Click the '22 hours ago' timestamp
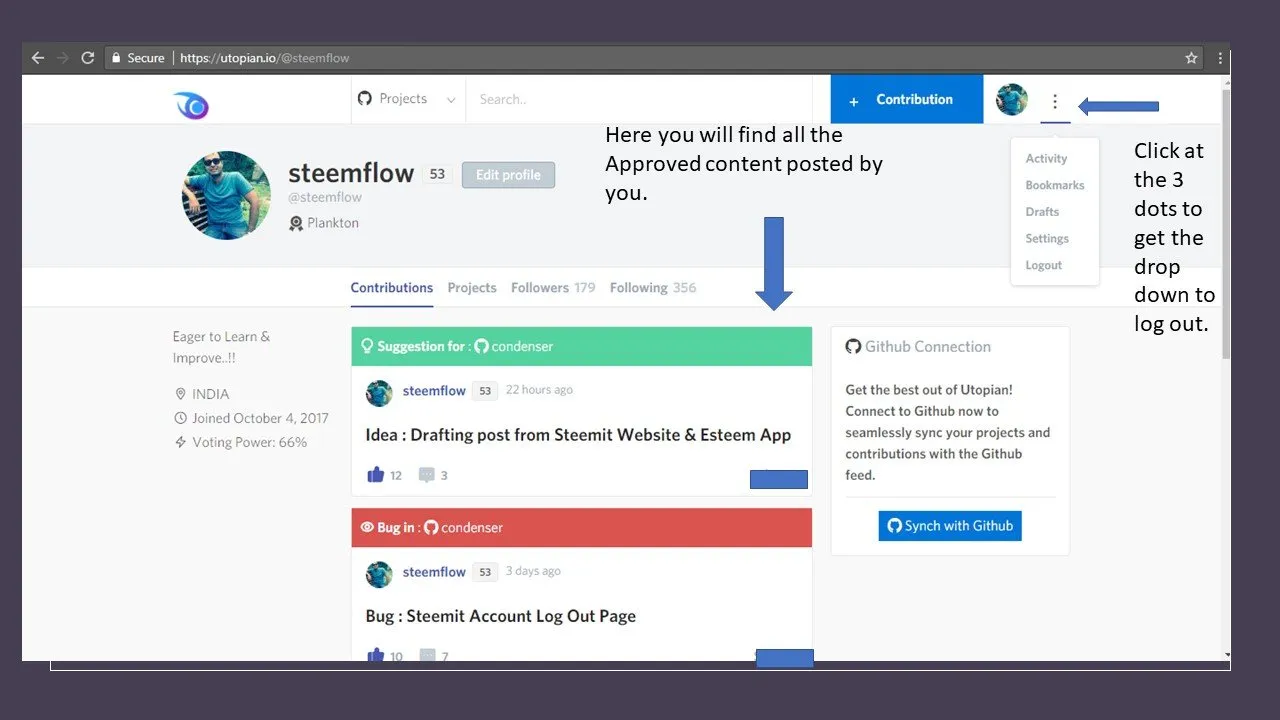This screenshot has width=1280, height=720. tap(539, 390)
